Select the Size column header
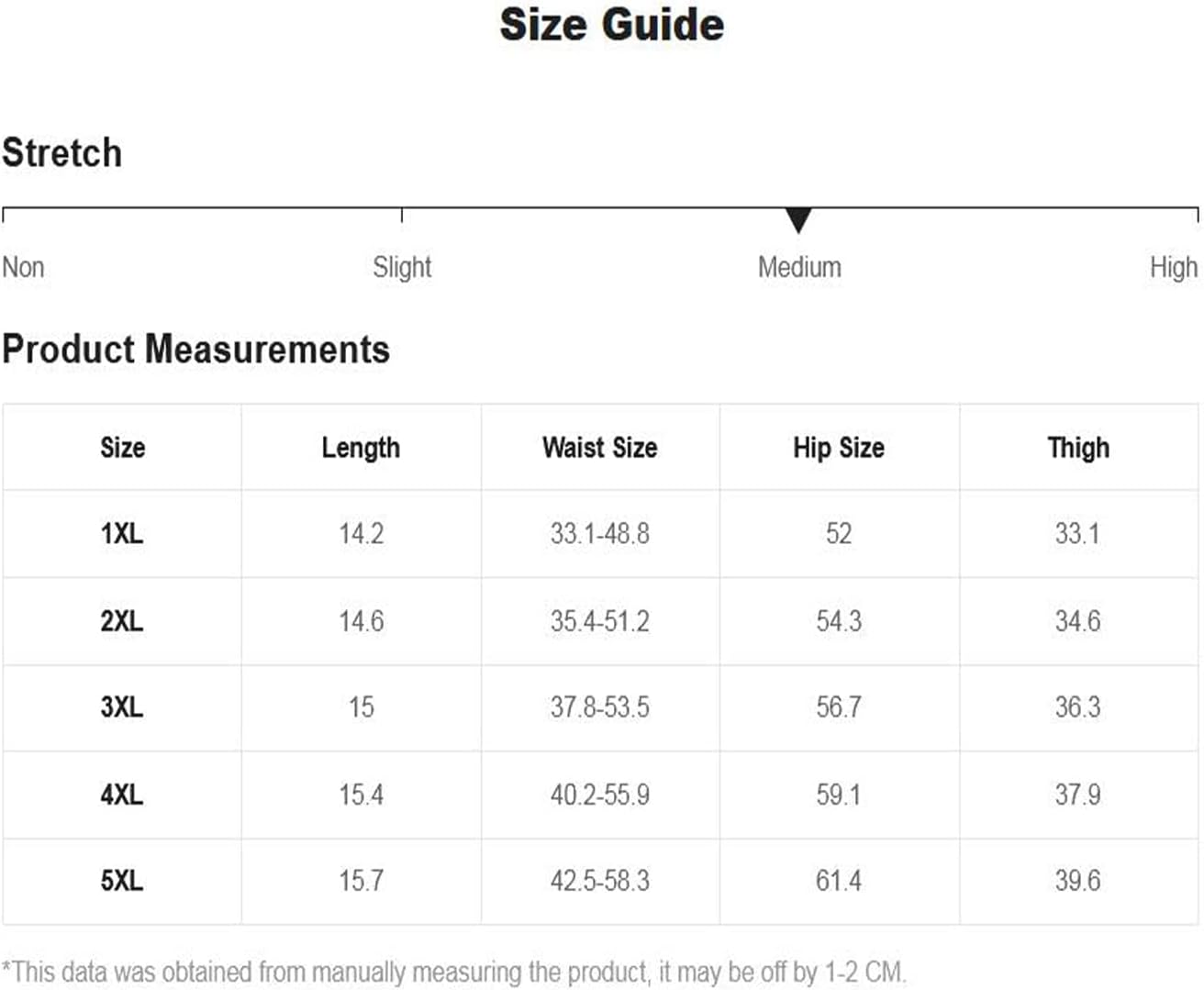Screen dimensions: 1204x990 click(x=123, y=448)
